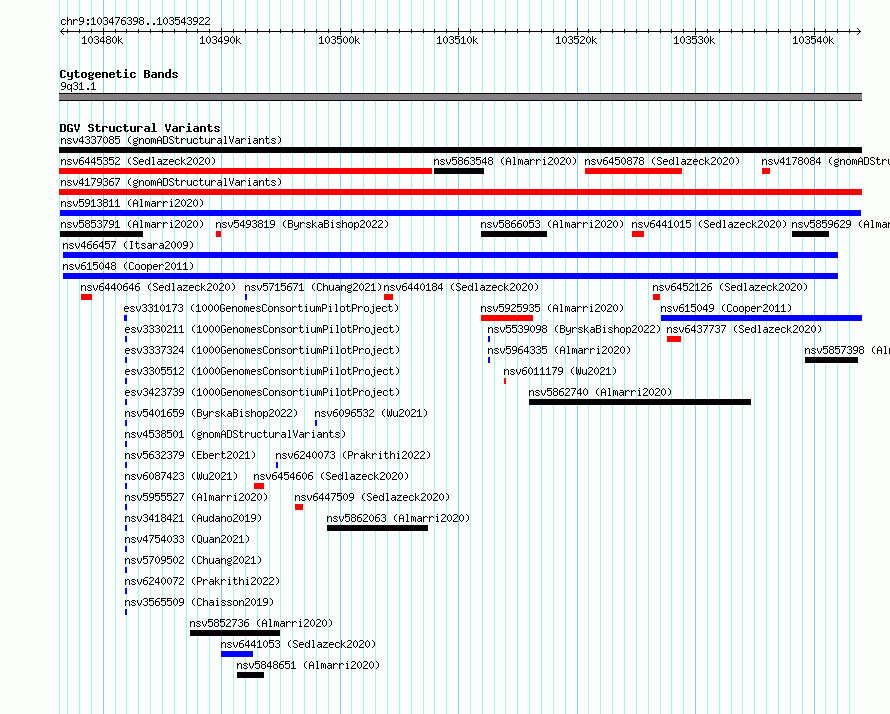
Task: Click the nsv4538501 gnomADStructuralVariants label
Action: pos(235,434)
